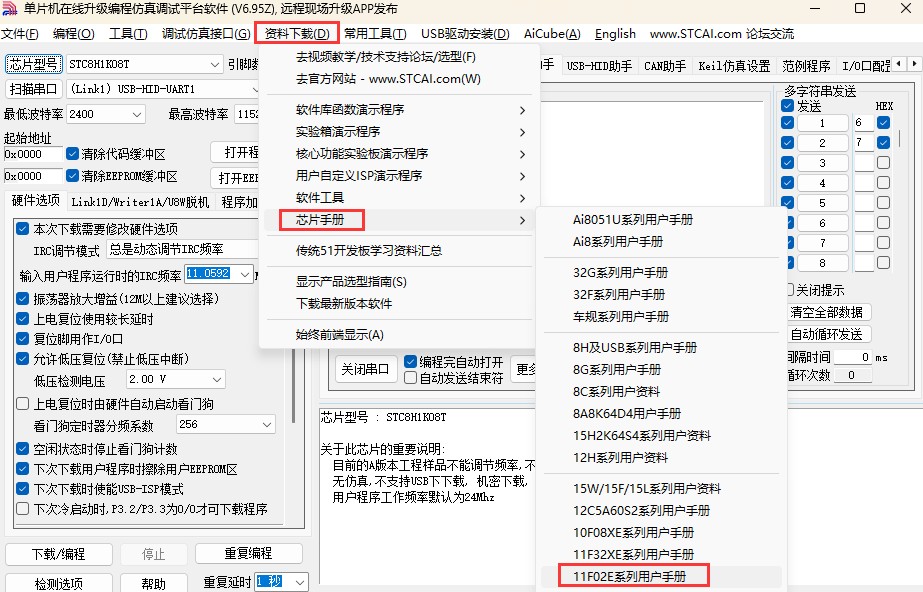Open the 文件(F) menu
Image resolution: width=923 pixels, height=592 pixels.
(x=20, y=34)
